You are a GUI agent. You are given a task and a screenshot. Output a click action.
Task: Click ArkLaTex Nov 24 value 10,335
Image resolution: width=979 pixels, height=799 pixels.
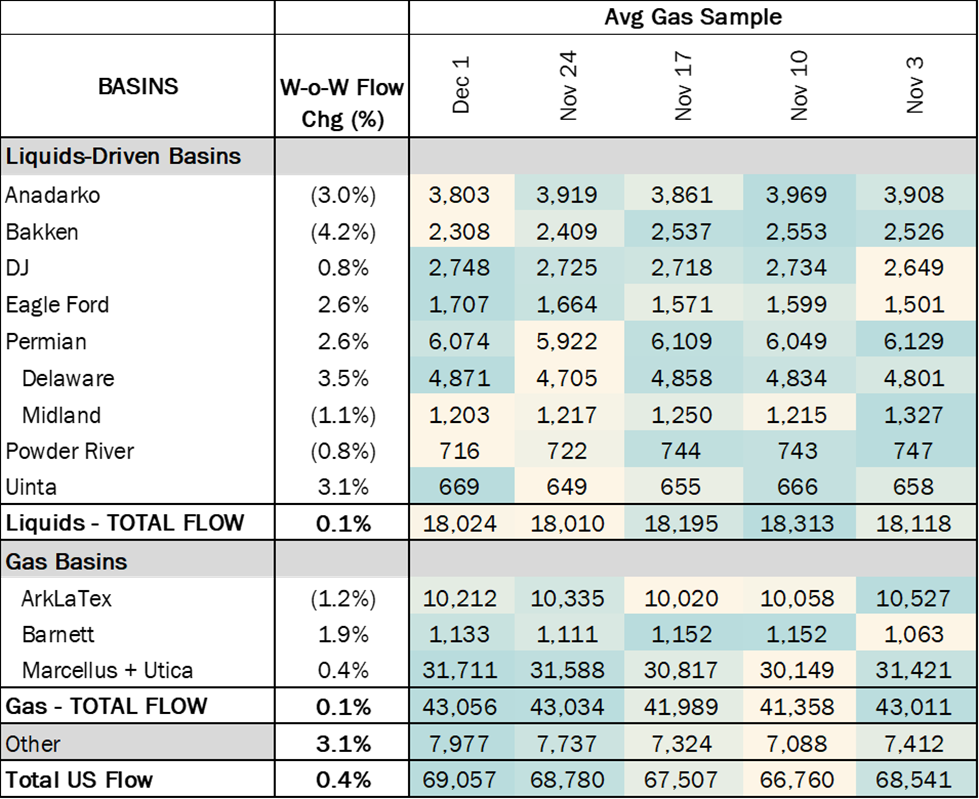coord(568,599)
